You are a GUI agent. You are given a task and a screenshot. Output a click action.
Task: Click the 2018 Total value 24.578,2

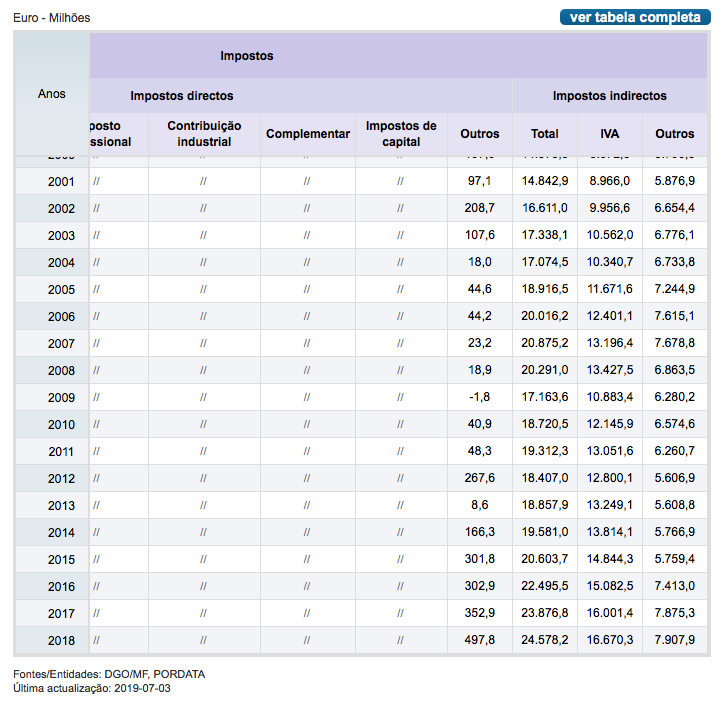pyautogui.click(x=545, y=639)
